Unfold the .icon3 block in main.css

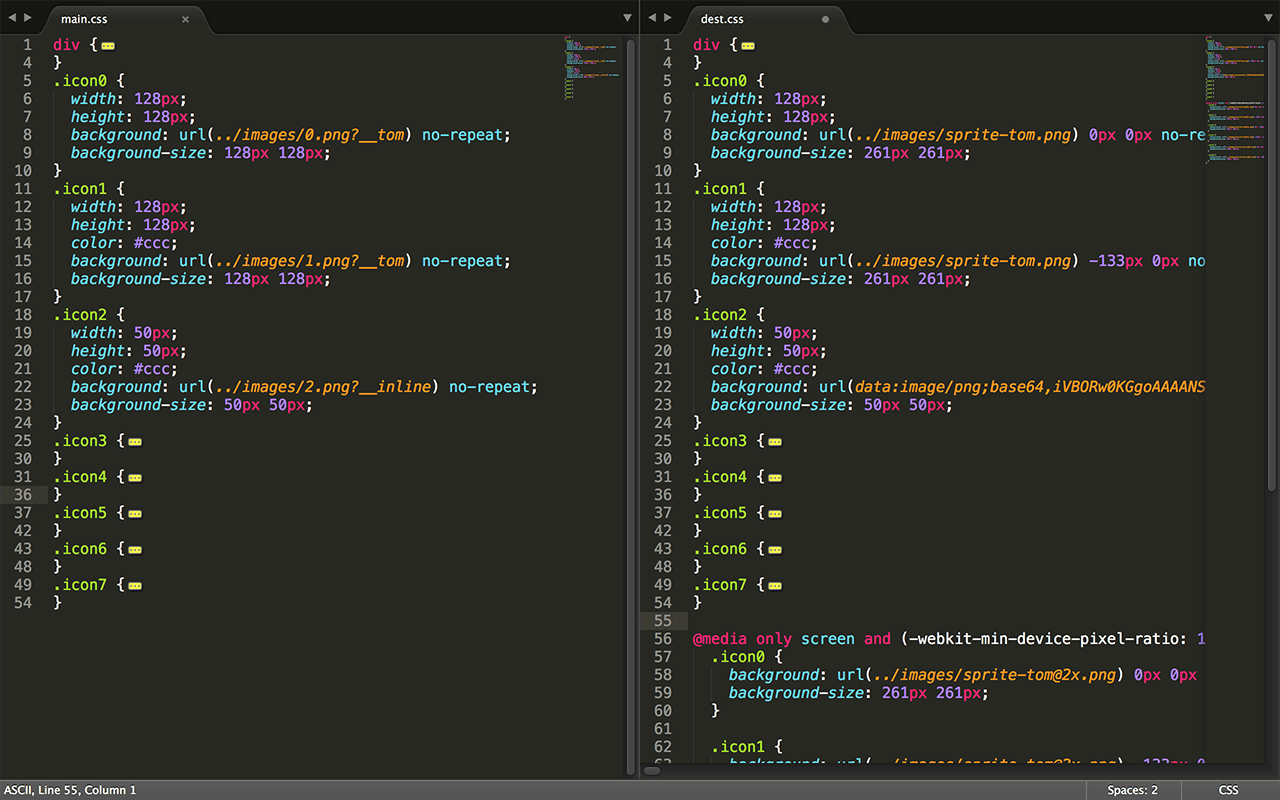pyautogui.click(x=135, y=441)
